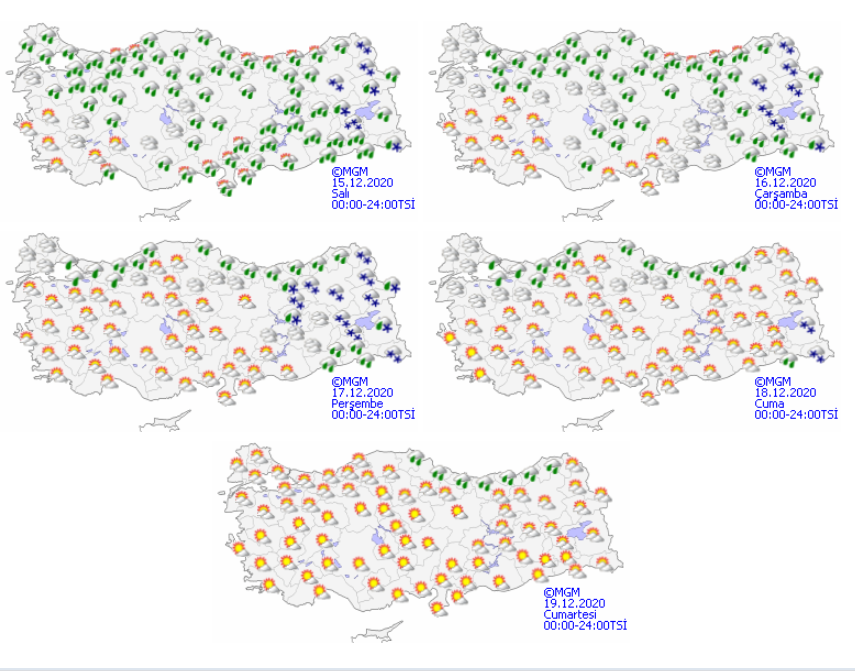Open the Cumartesi 19.12.2020 forecast map
Image resolution: width=855 pixels, height=672 pixels.
pyautogui.click(x=422, y=541)
